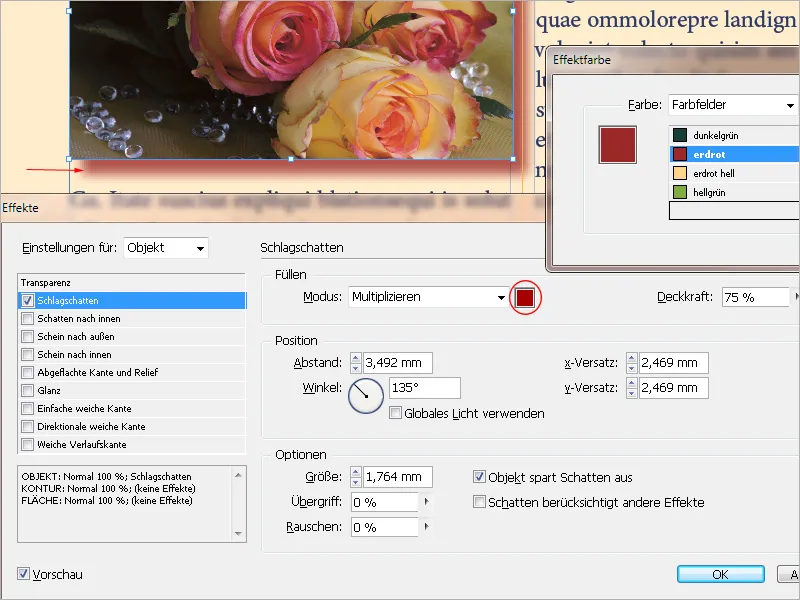Select the dunkelgrün swatch in Effektfarbe
800x600 pixels.
pos(734,135)
